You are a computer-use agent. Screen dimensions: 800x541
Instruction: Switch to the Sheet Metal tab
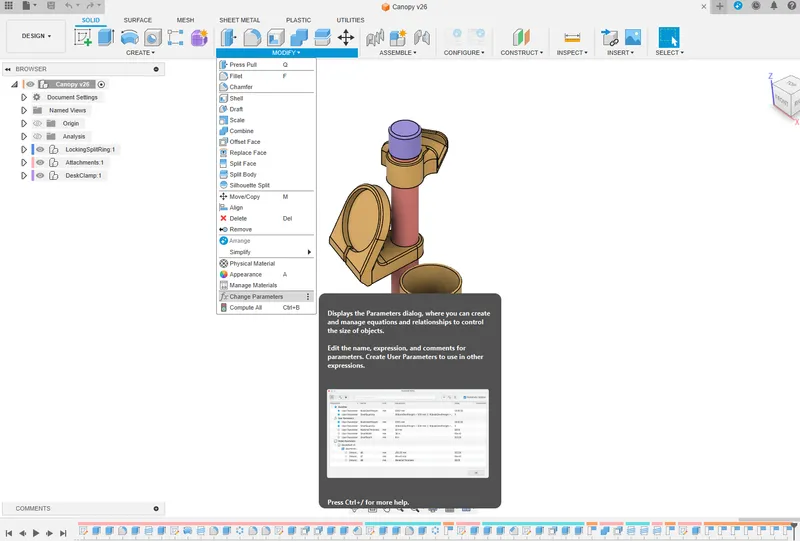239,20
